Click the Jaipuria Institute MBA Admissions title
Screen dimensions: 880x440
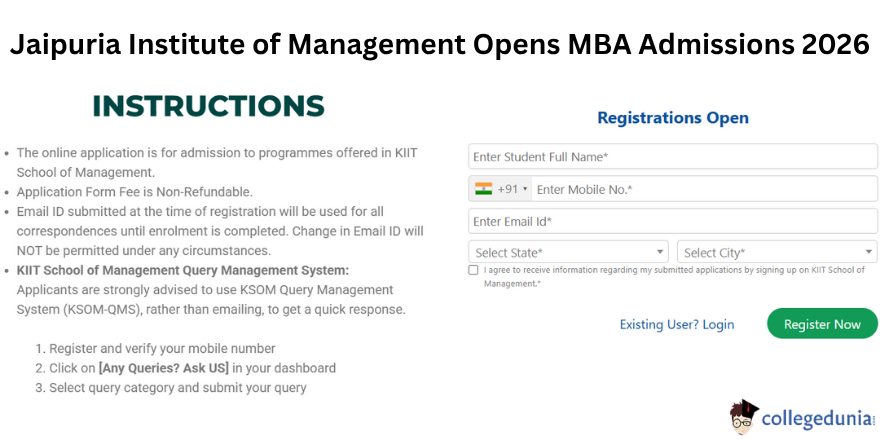coord(440,44)
